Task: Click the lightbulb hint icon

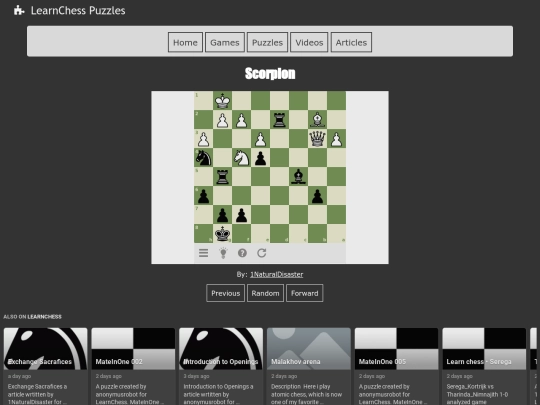Action: click(223, 253)
